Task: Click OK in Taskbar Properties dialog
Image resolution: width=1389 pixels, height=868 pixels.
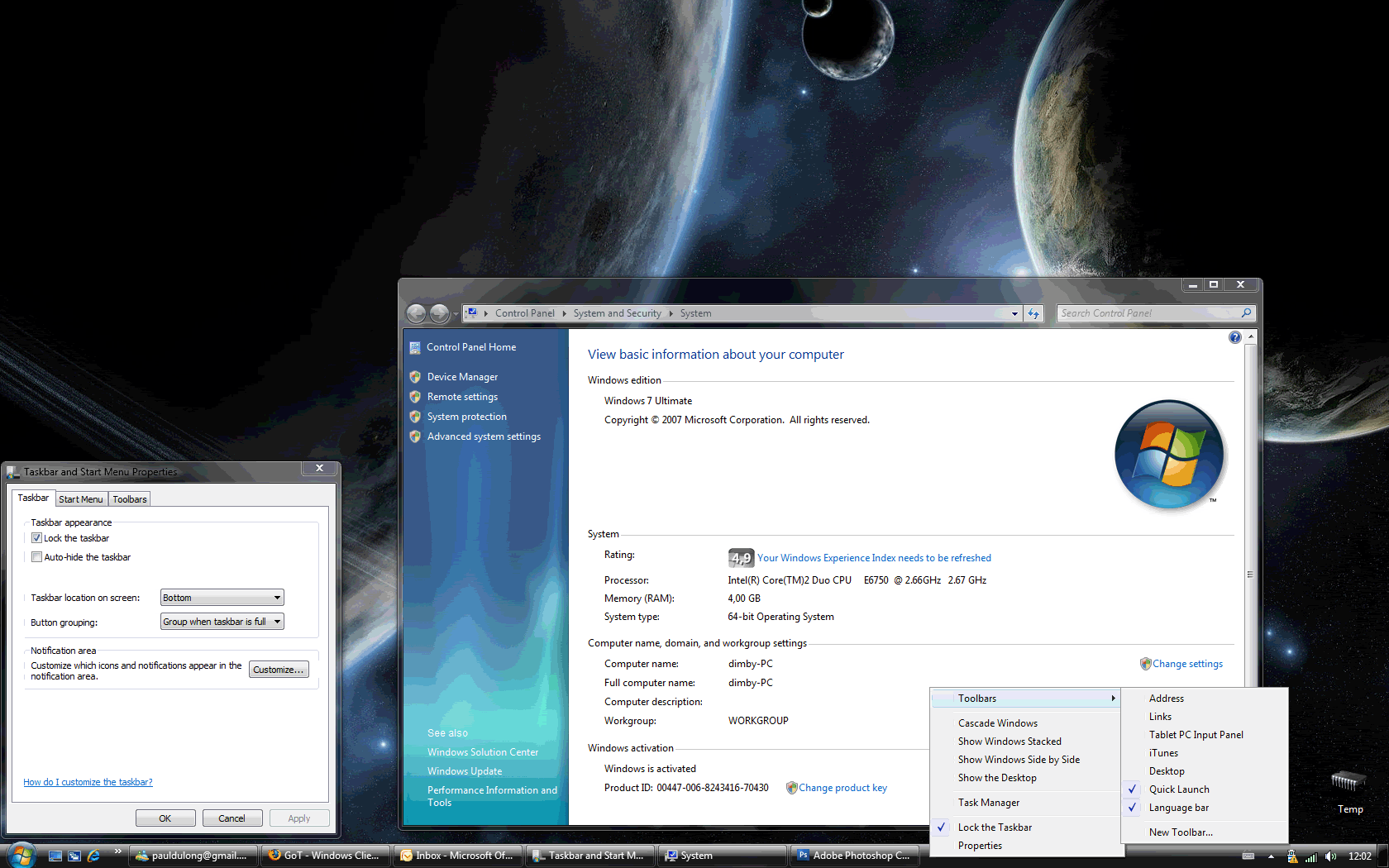Action: click(165, 818)
